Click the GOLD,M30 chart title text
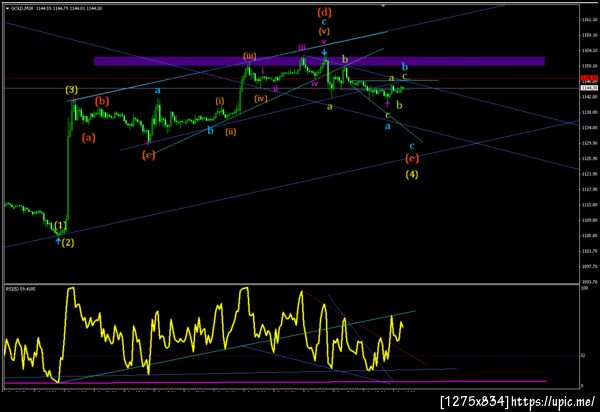This screenshot has height=412, width=600. click(23, 8)
